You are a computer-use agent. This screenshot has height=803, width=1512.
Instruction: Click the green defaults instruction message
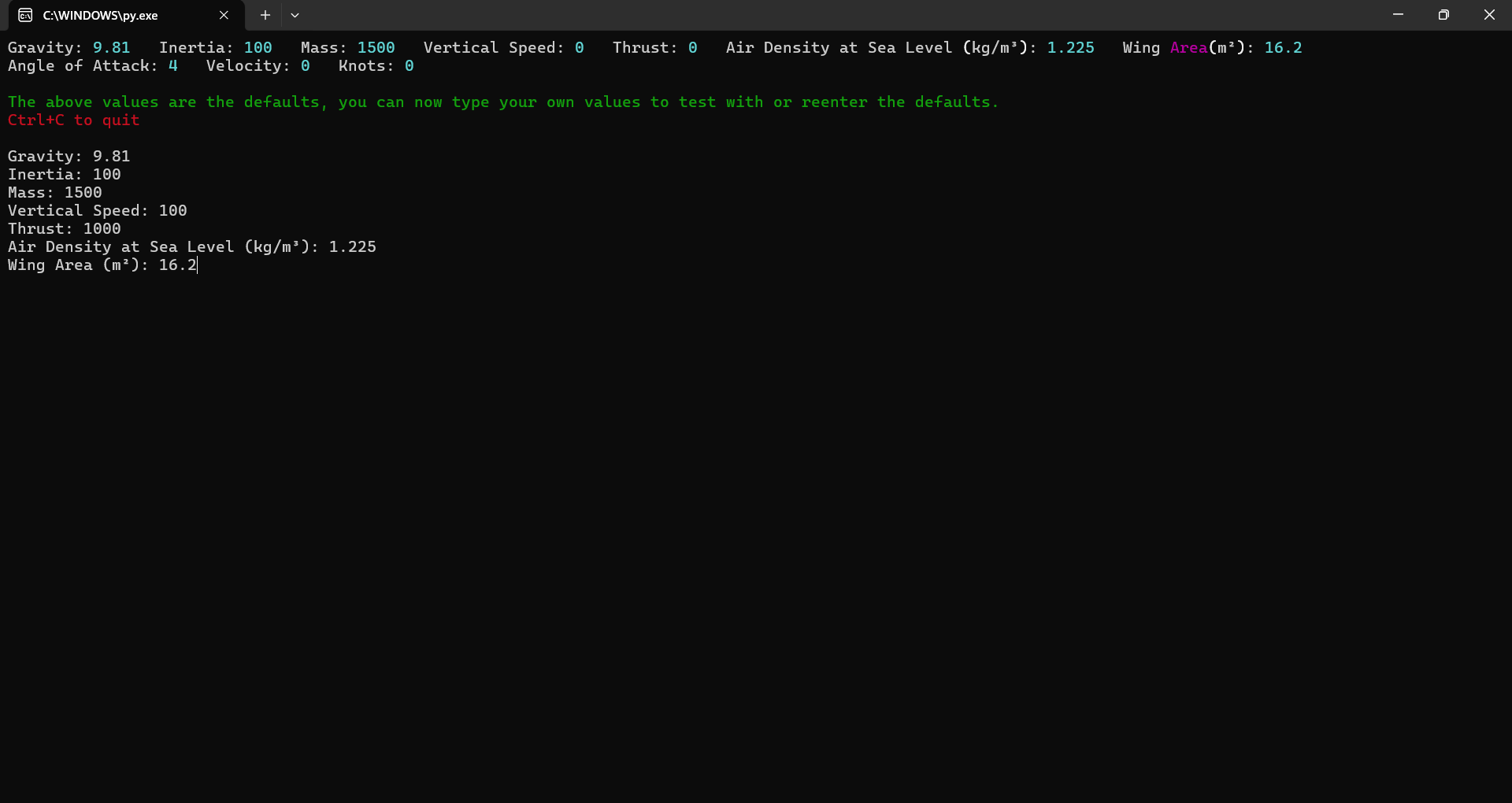[x=502, y=102]
